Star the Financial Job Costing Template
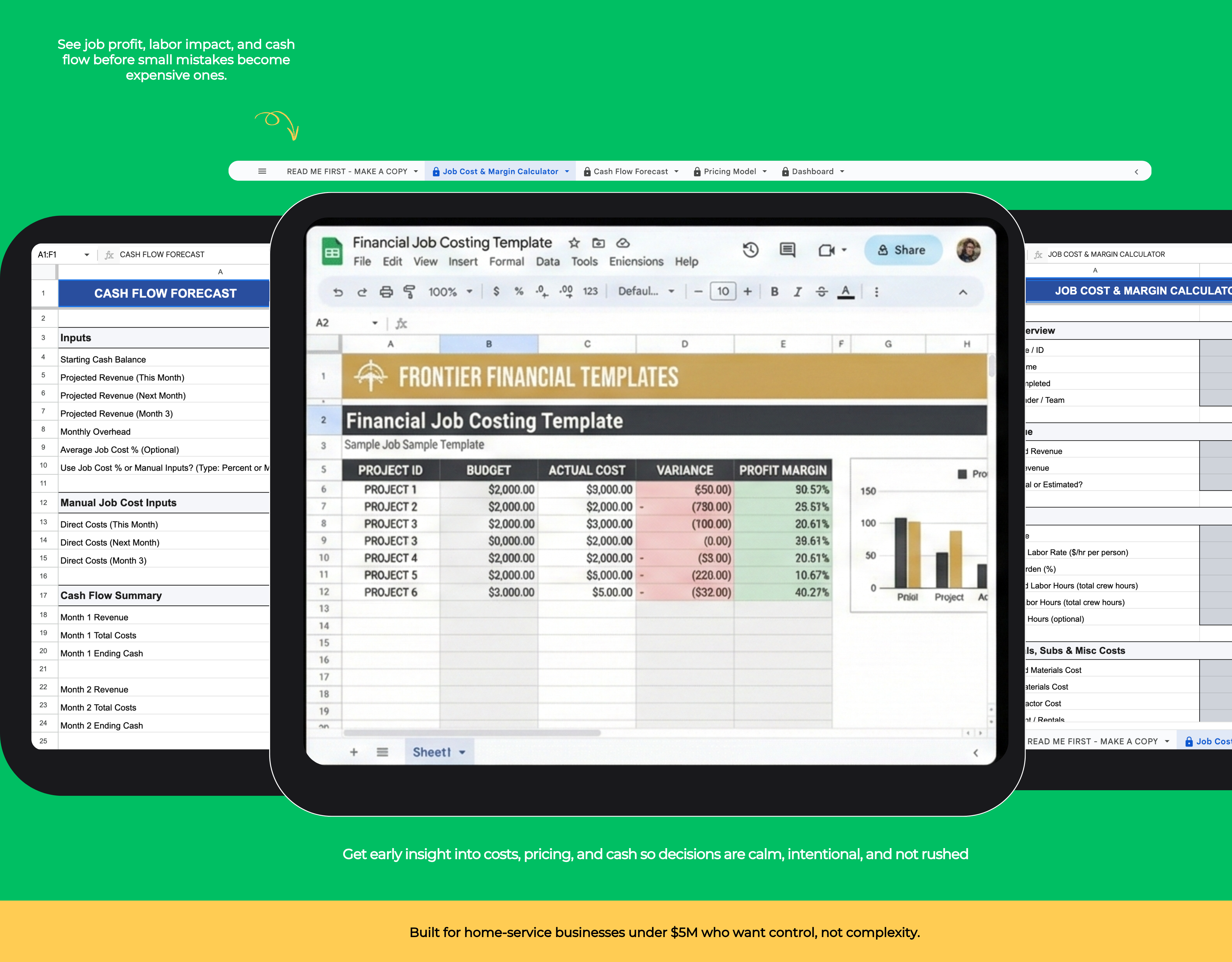1232x962 pixels. [574, 243]
